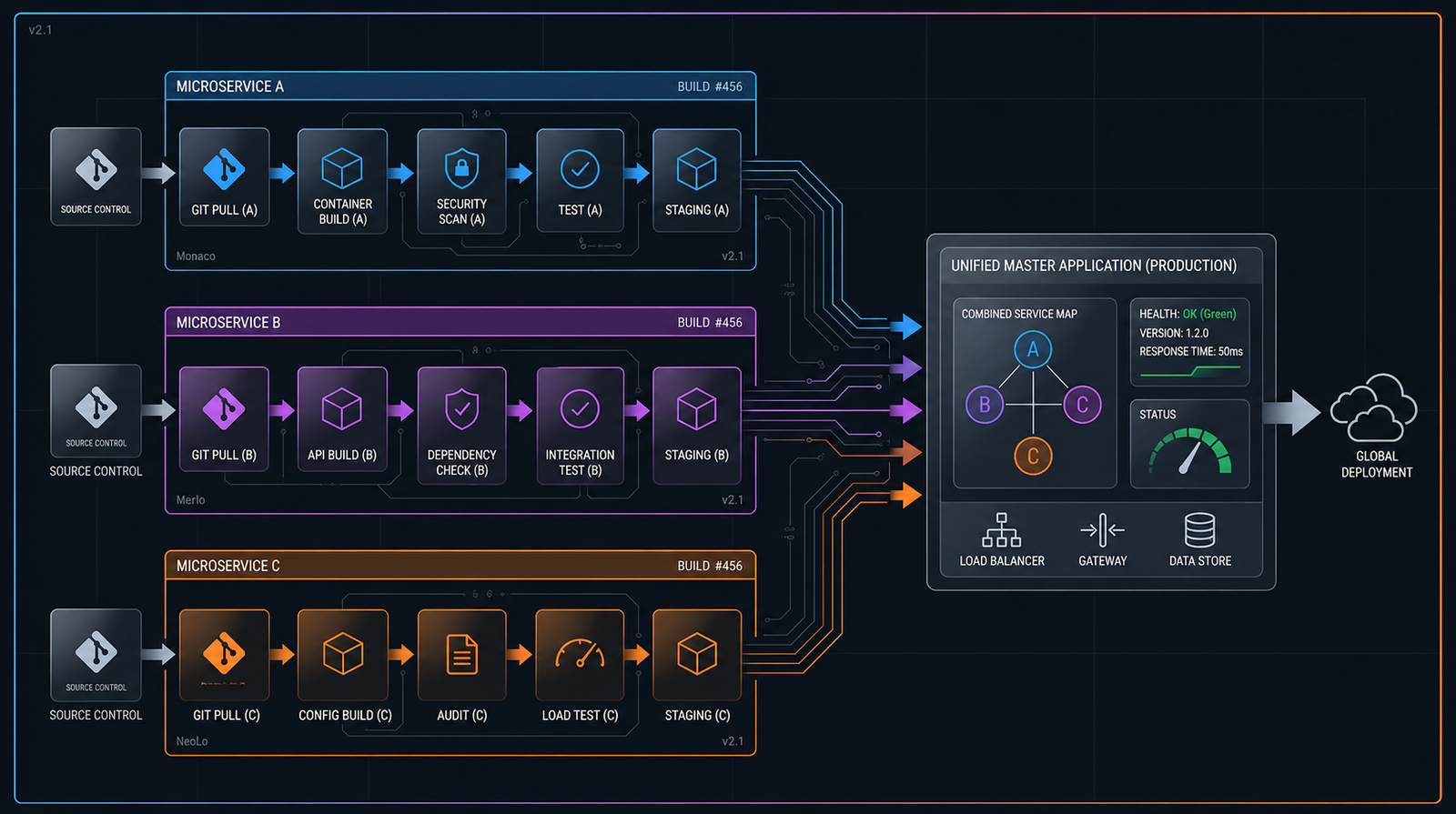Click the Microservice C header title
The width and height of the screenshot is (1456, 814).
click(227, 566)
